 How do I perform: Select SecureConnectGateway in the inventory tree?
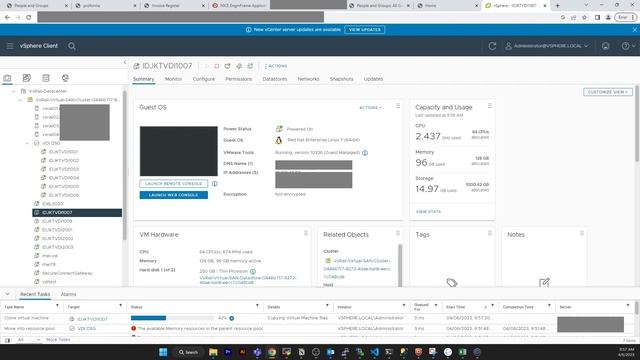click(x=67, y=273)
